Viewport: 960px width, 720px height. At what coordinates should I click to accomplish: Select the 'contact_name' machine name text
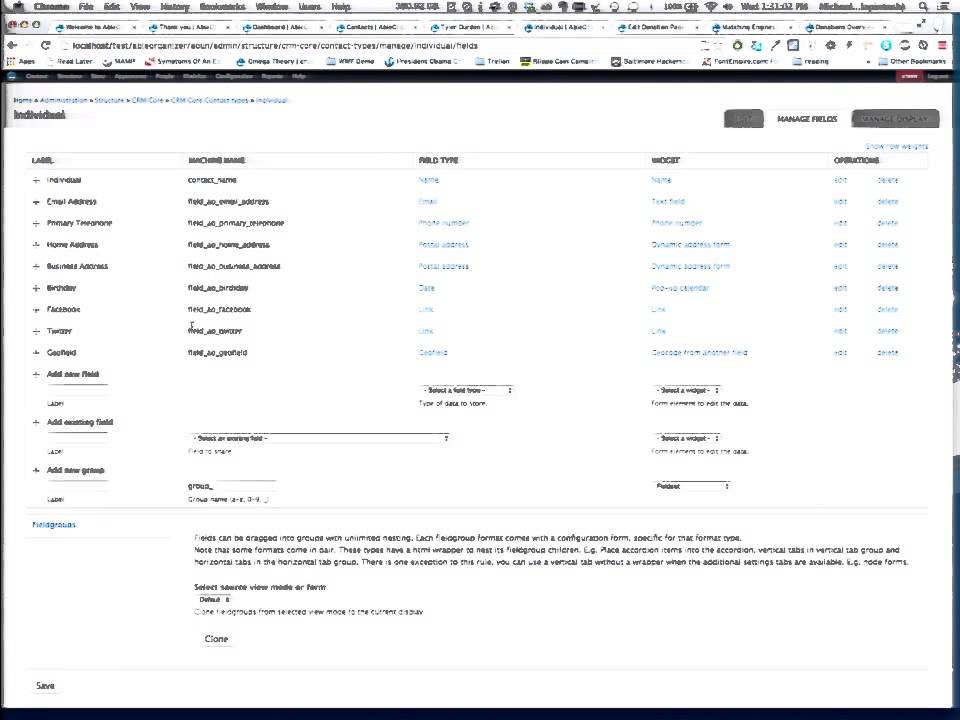click(212, 180)
